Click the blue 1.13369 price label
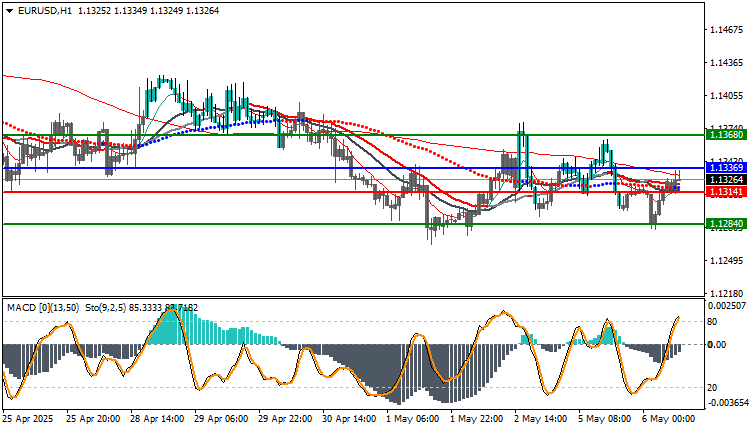This screenshot has height=430, width=750. [726, 168]
